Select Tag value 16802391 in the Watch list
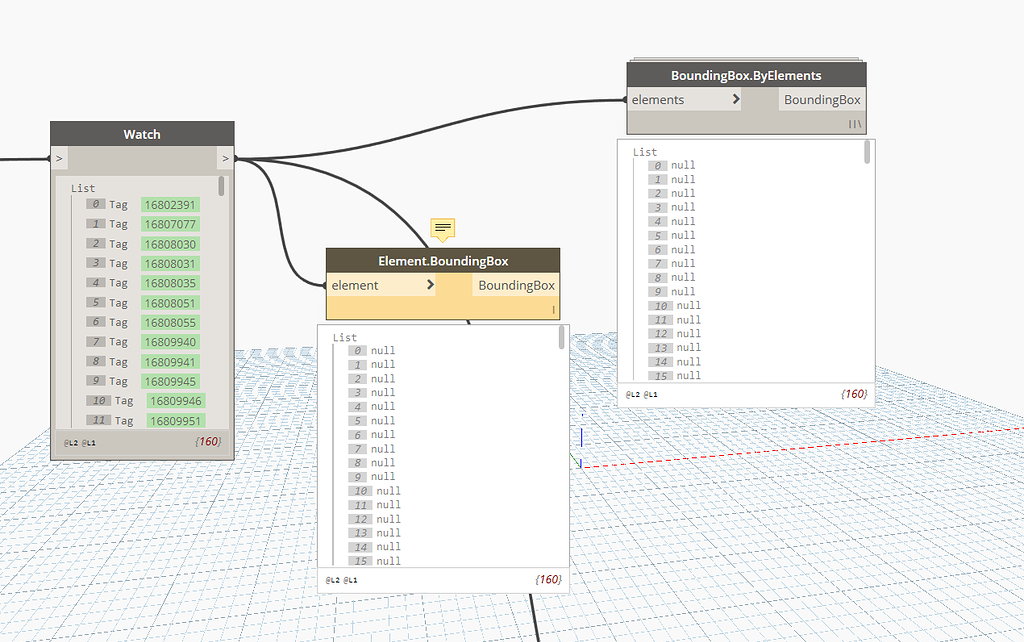 click(170, 204)
